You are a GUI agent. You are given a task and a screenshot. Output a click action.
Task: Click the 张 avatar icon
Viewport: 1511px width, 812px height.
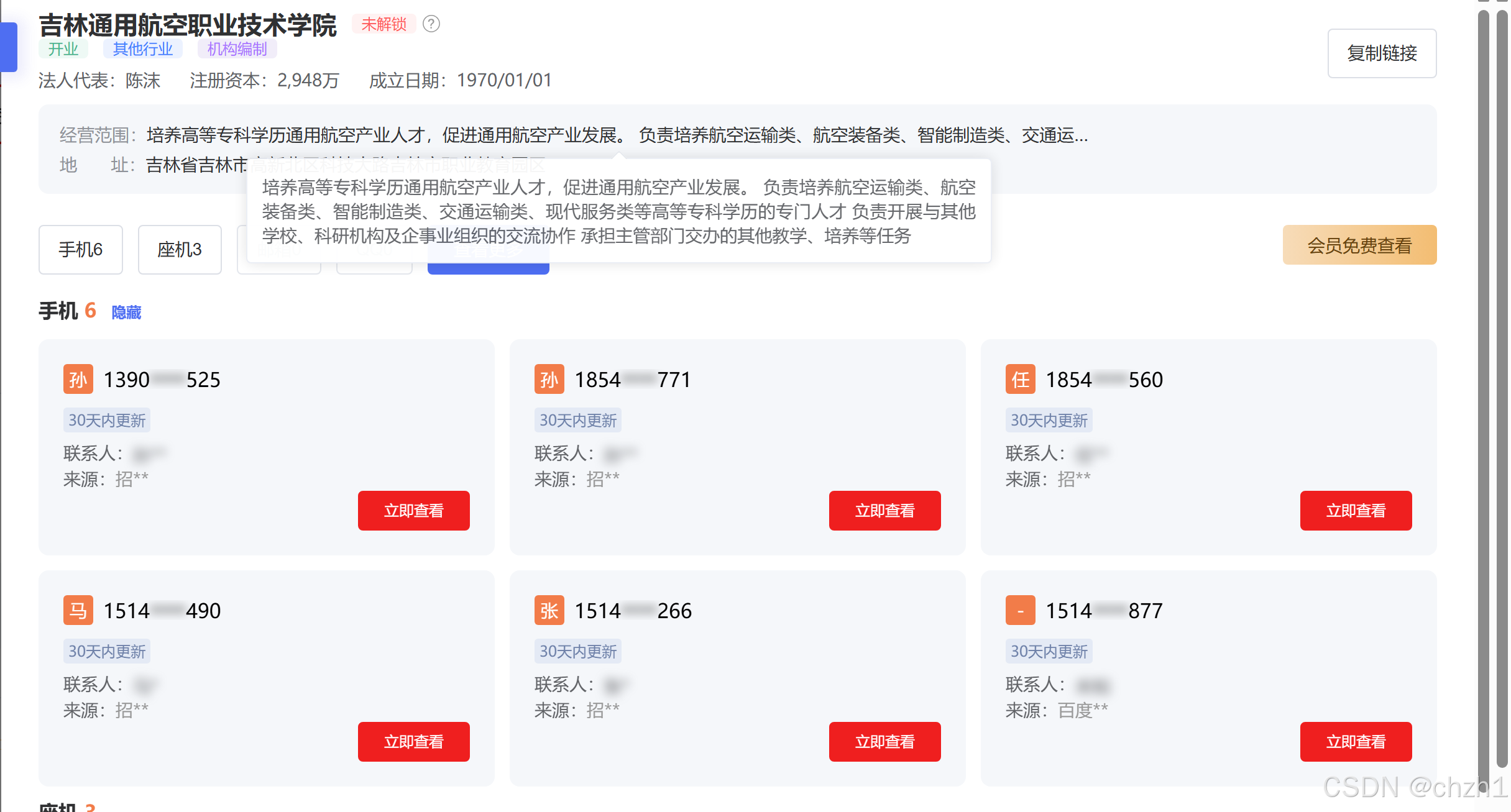549,611
